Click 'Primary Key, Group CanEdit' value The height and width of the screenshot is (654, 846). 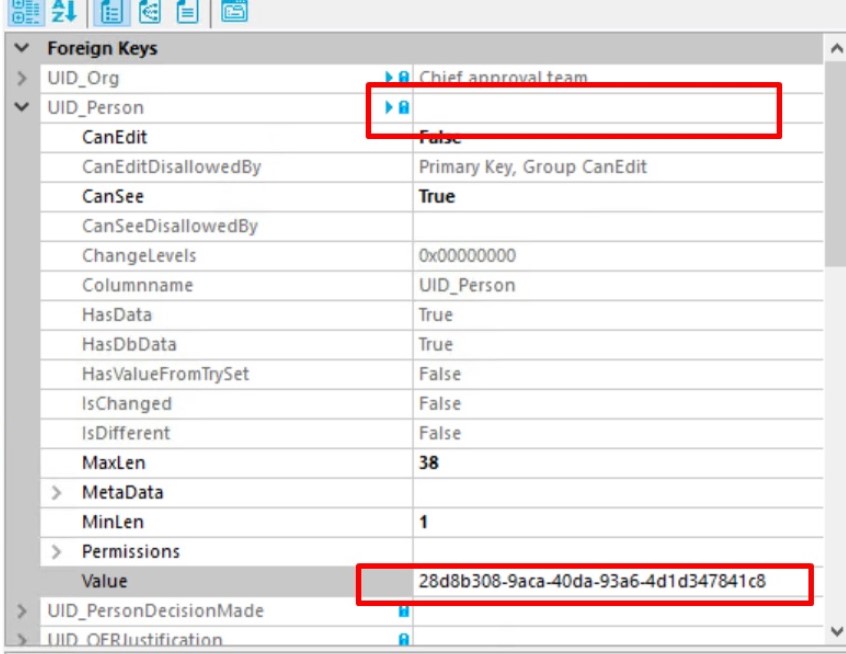point(533,167)
